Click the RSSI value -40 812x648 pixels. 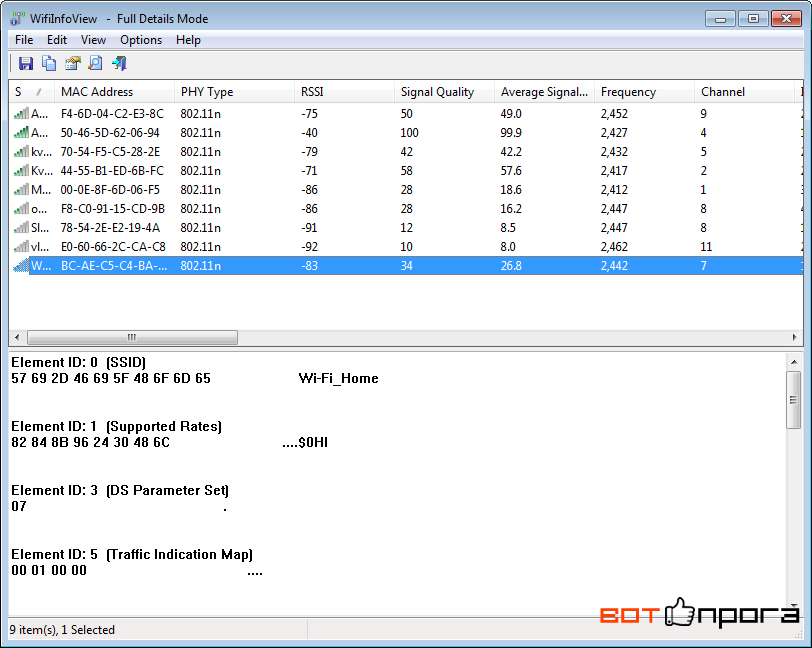[x=309, y=133]
